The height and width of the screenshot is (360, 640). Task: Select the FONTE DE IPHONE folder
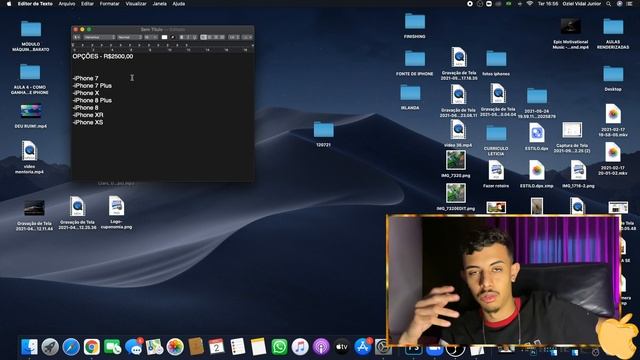[415, 59]
